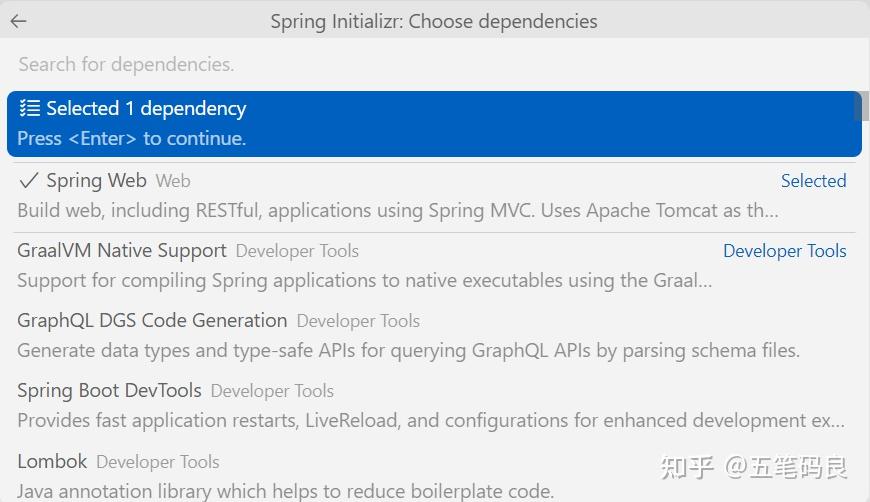Pick the Lombok dependency
This screenshot has width=870, height=502.
tap(52, 461)
